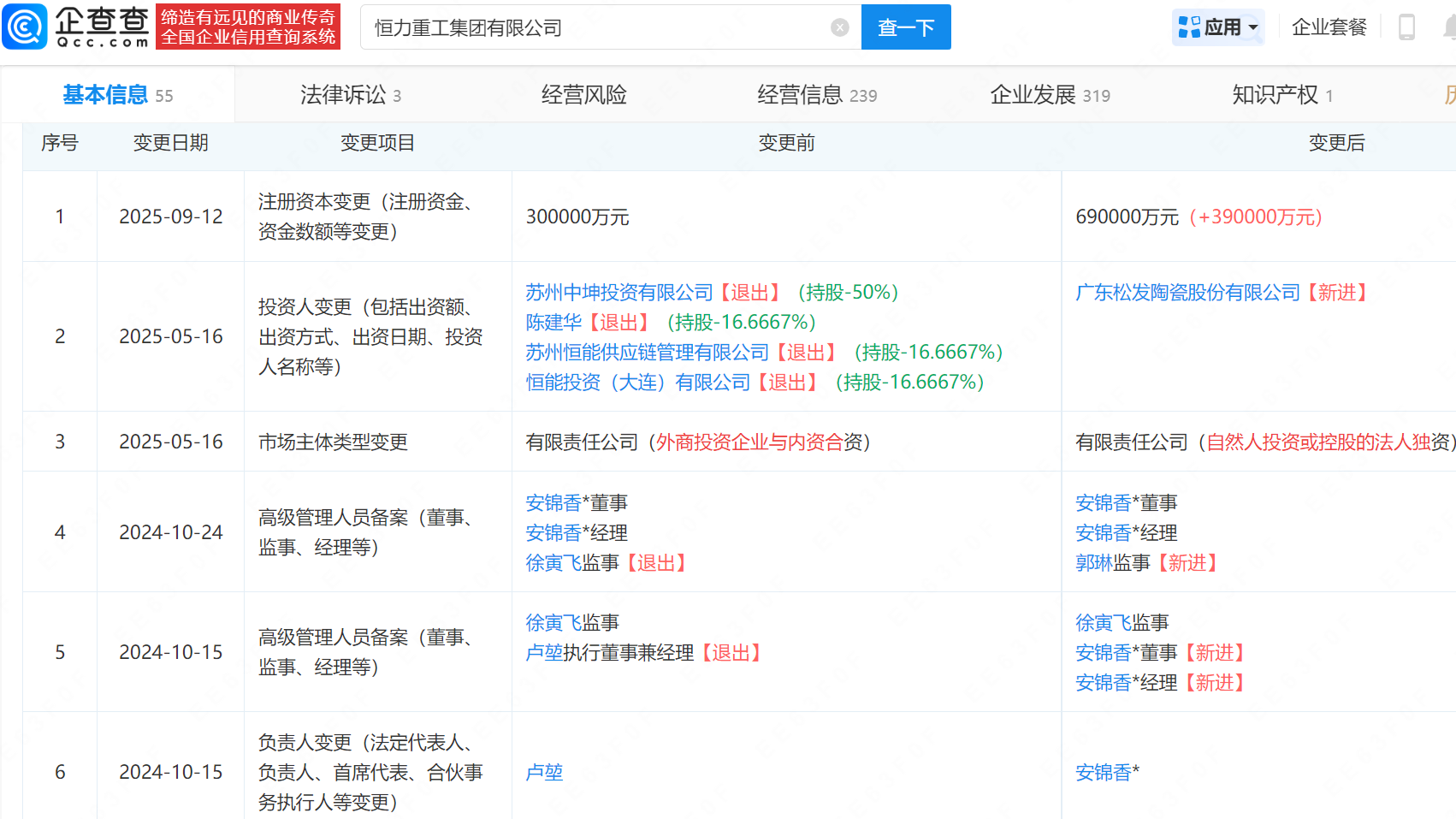The height and width of the screenshot is (819, 1456).
Task: Open the mobile phone app icon
Action: pyautogui.click(x=1406, y=27)
